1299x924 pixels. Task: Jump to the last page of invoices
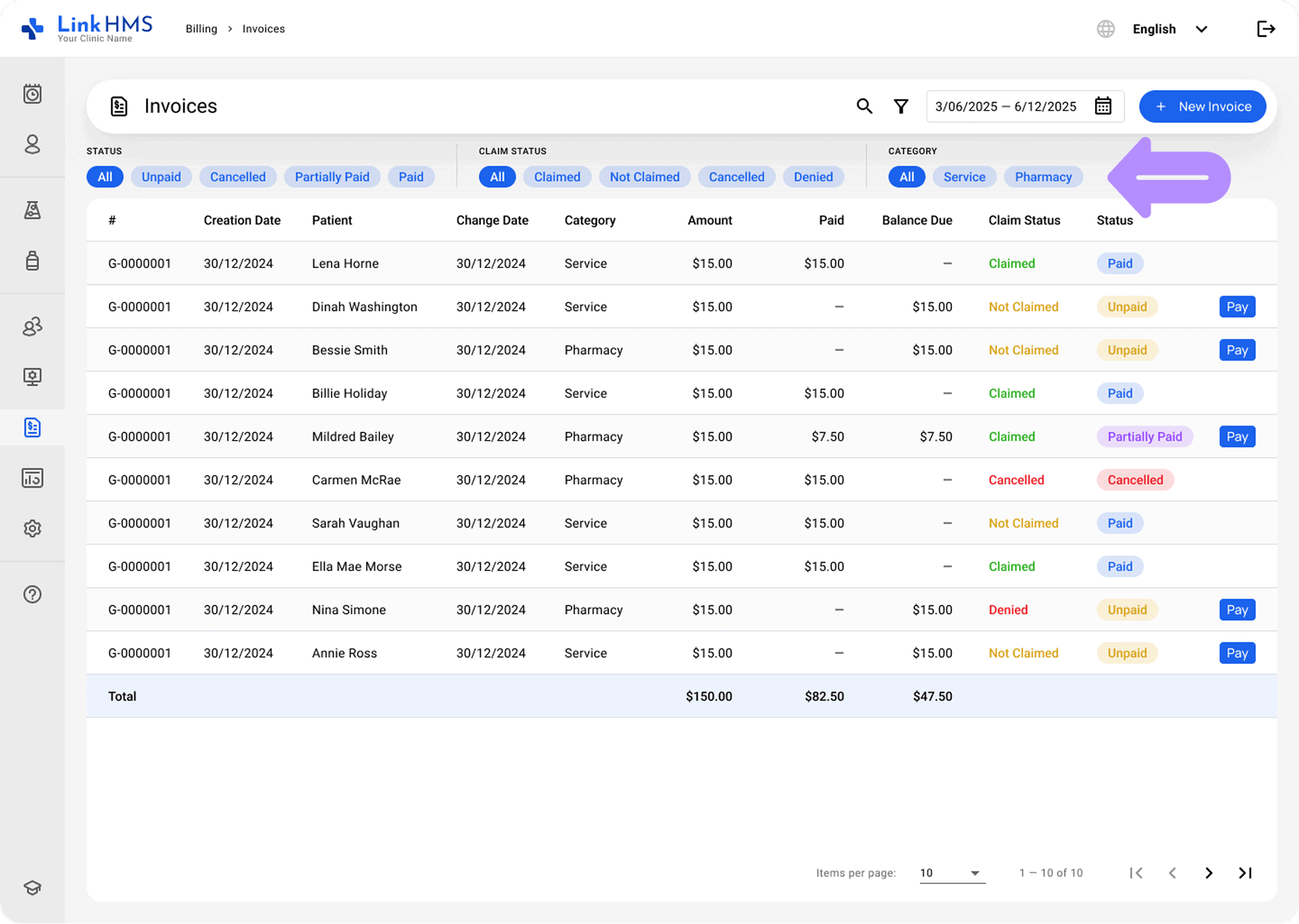click(x=1244, y=872)
